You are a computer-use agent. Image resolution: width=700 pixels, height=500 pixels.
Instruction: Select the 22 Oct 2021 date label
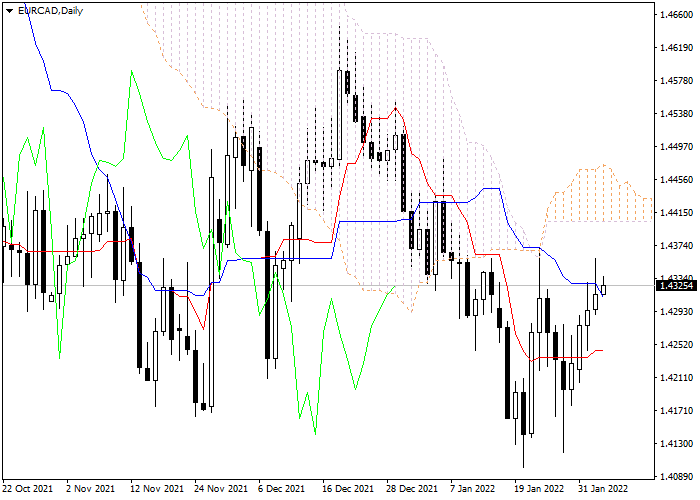(27, 488)
